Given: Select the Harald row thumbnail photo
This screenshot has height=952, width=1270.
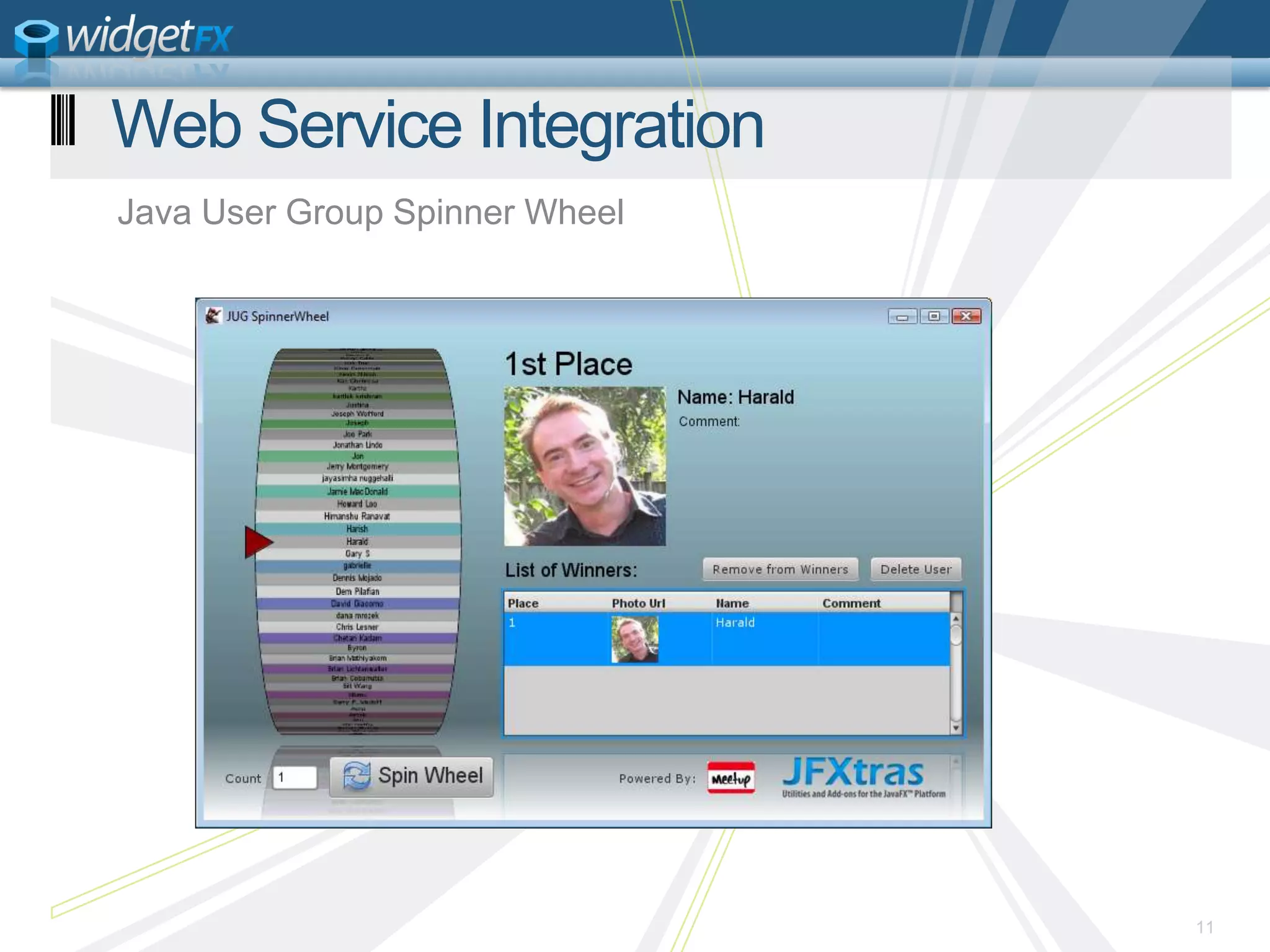Looking at the screenshot, I should (634, 640).
